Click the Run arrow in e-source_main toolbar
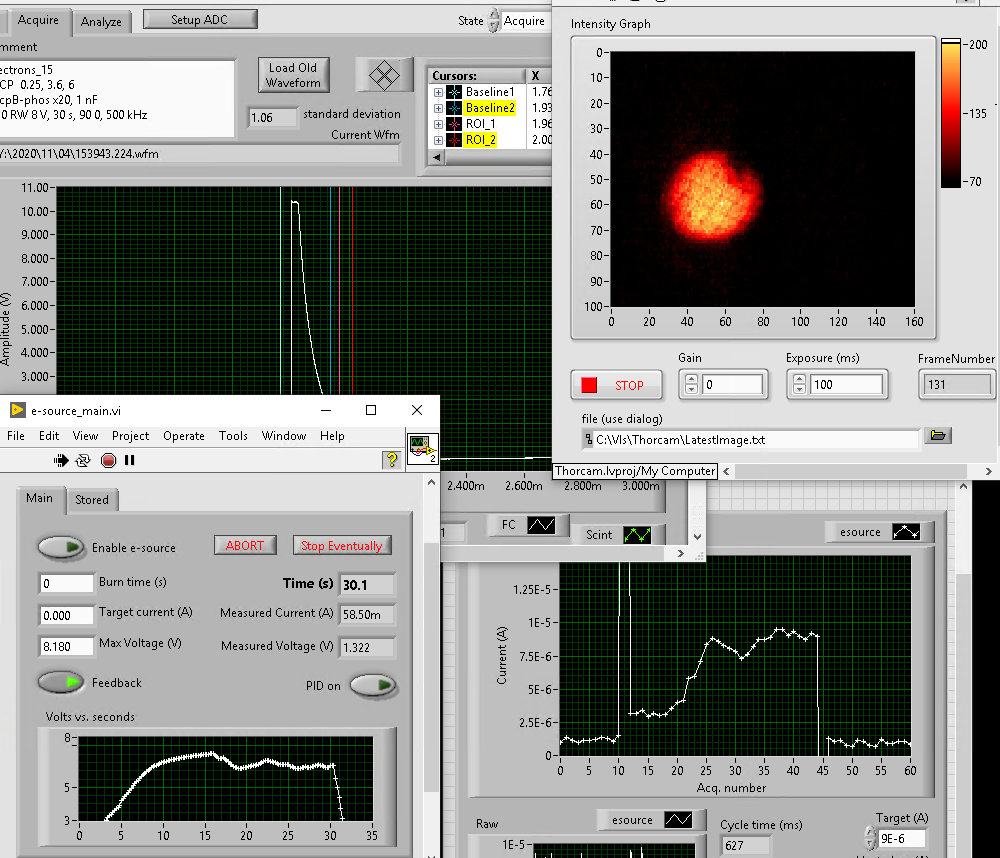The height and width of the screenshot is (858, 1000). pos(62,460)
